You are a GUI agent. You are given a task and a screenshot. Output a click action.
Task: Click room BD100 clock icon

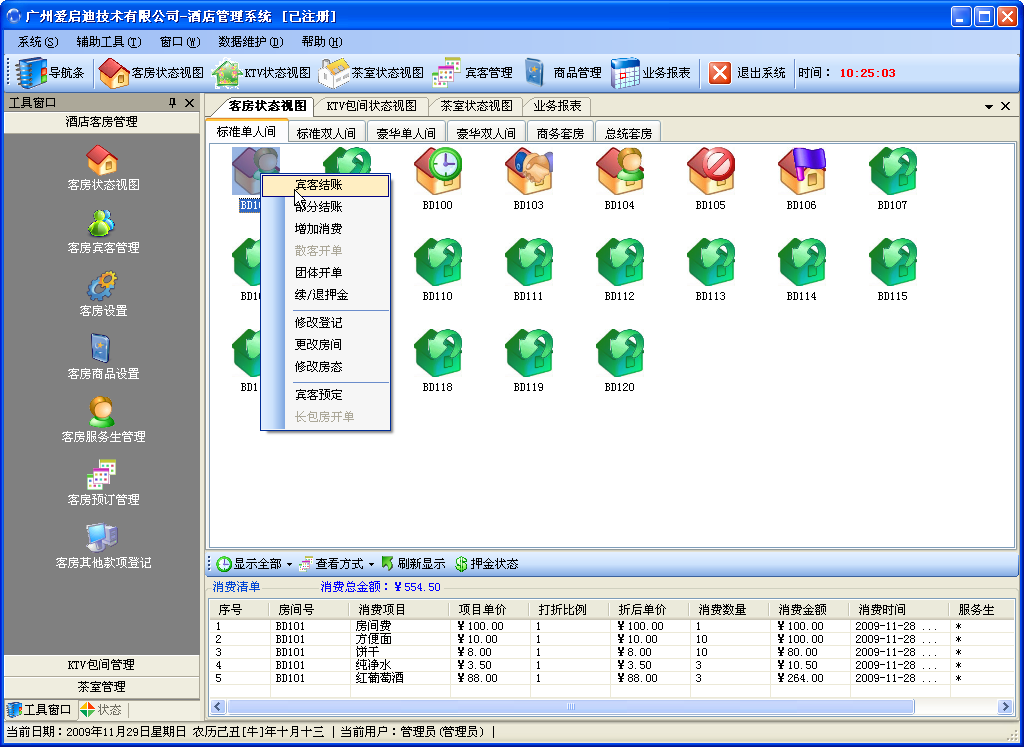(438, 172)
